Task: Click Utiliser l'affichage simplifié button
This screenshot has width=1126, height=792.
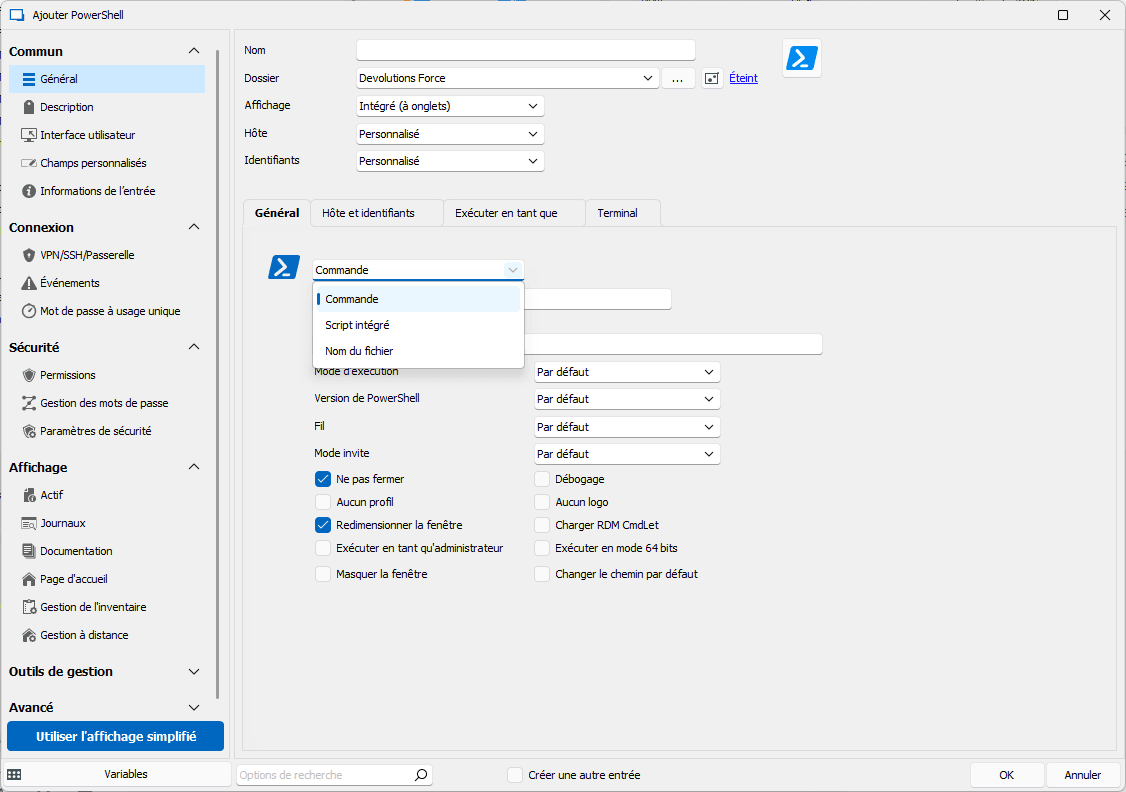Action: [116, 736]
